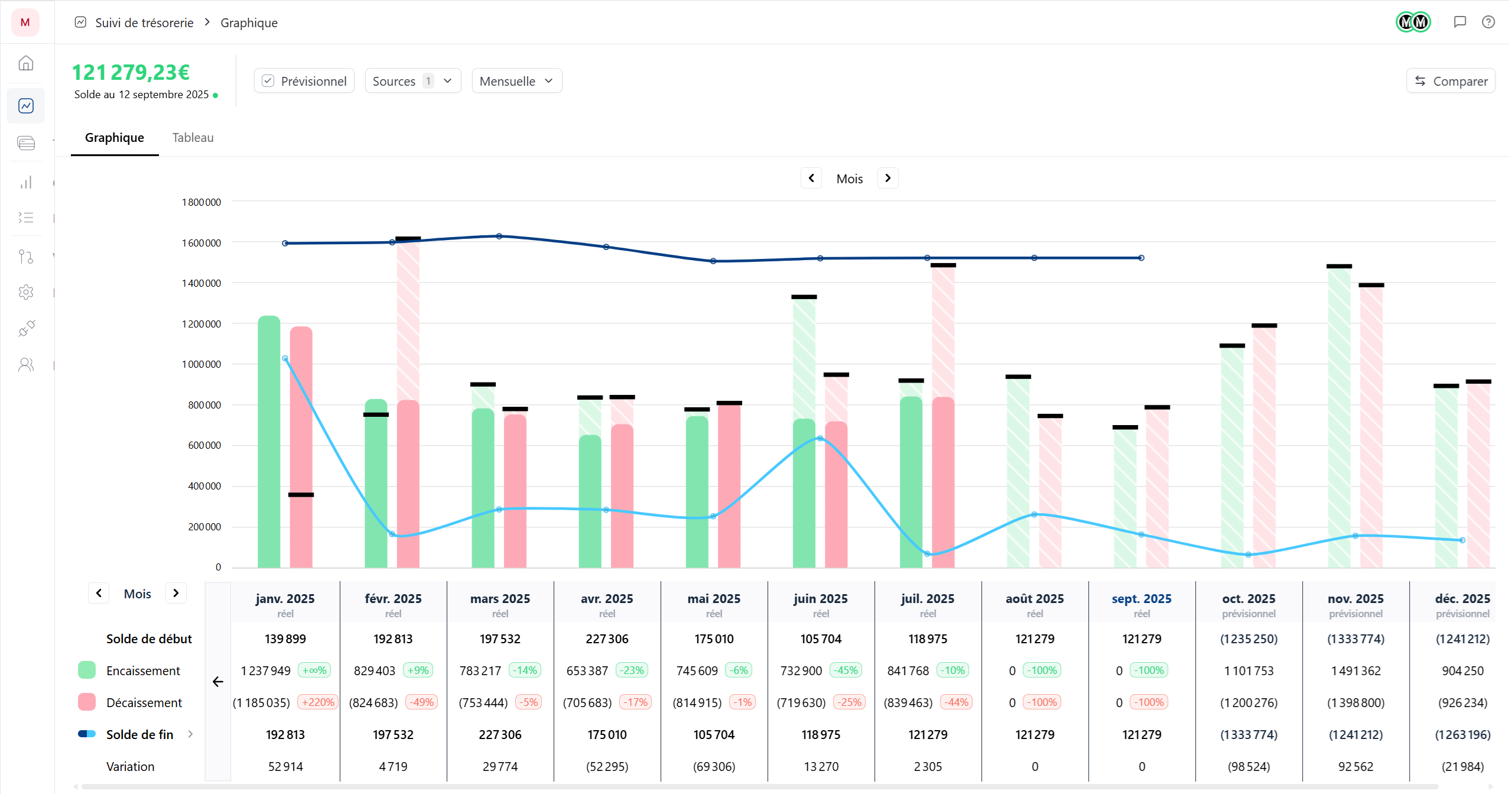The image size is (1512, 794).
Task: Click the Comparer button
Action: (1450, 81)
